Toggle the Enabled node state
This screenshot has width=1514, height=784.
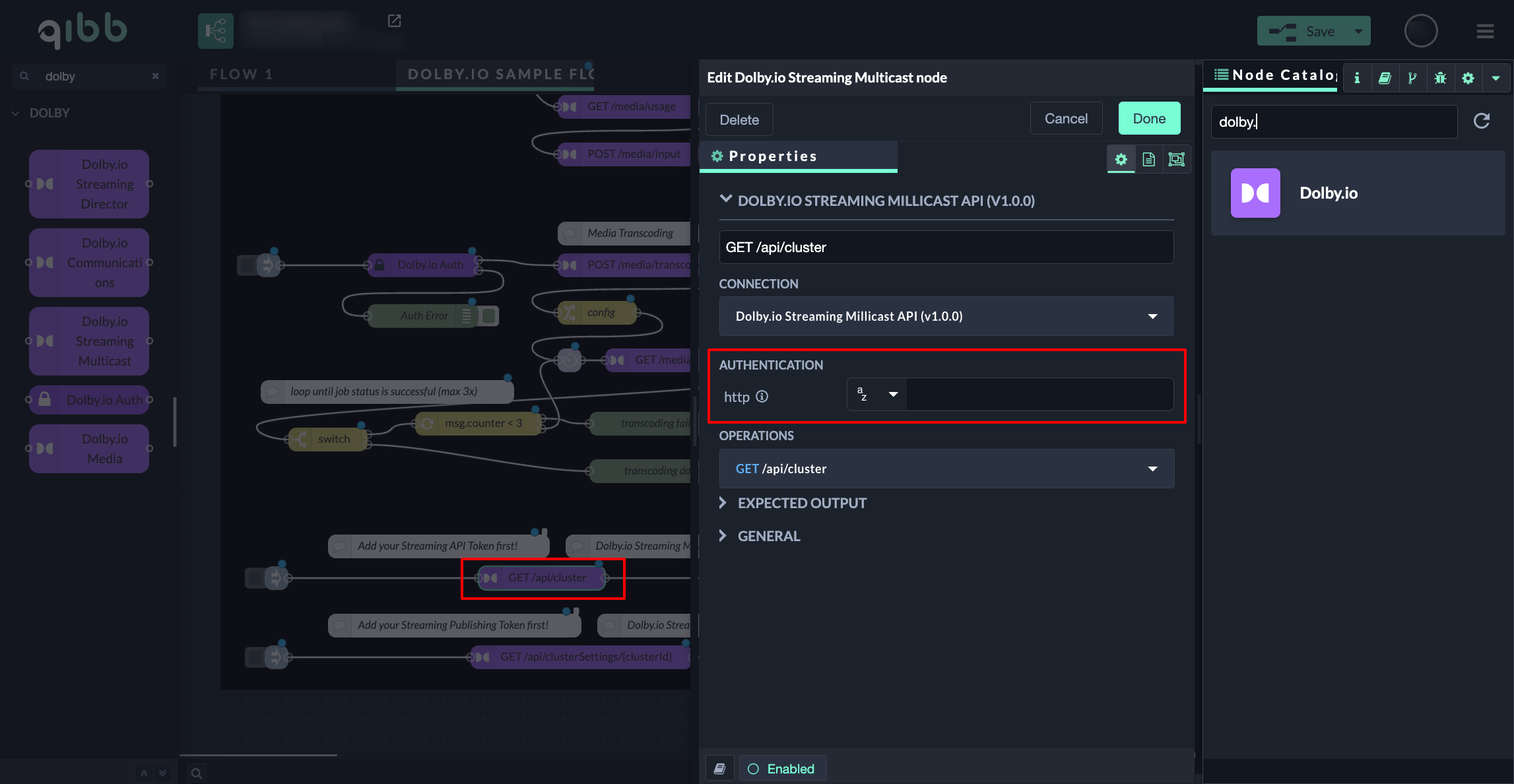[x=781, y=769]
